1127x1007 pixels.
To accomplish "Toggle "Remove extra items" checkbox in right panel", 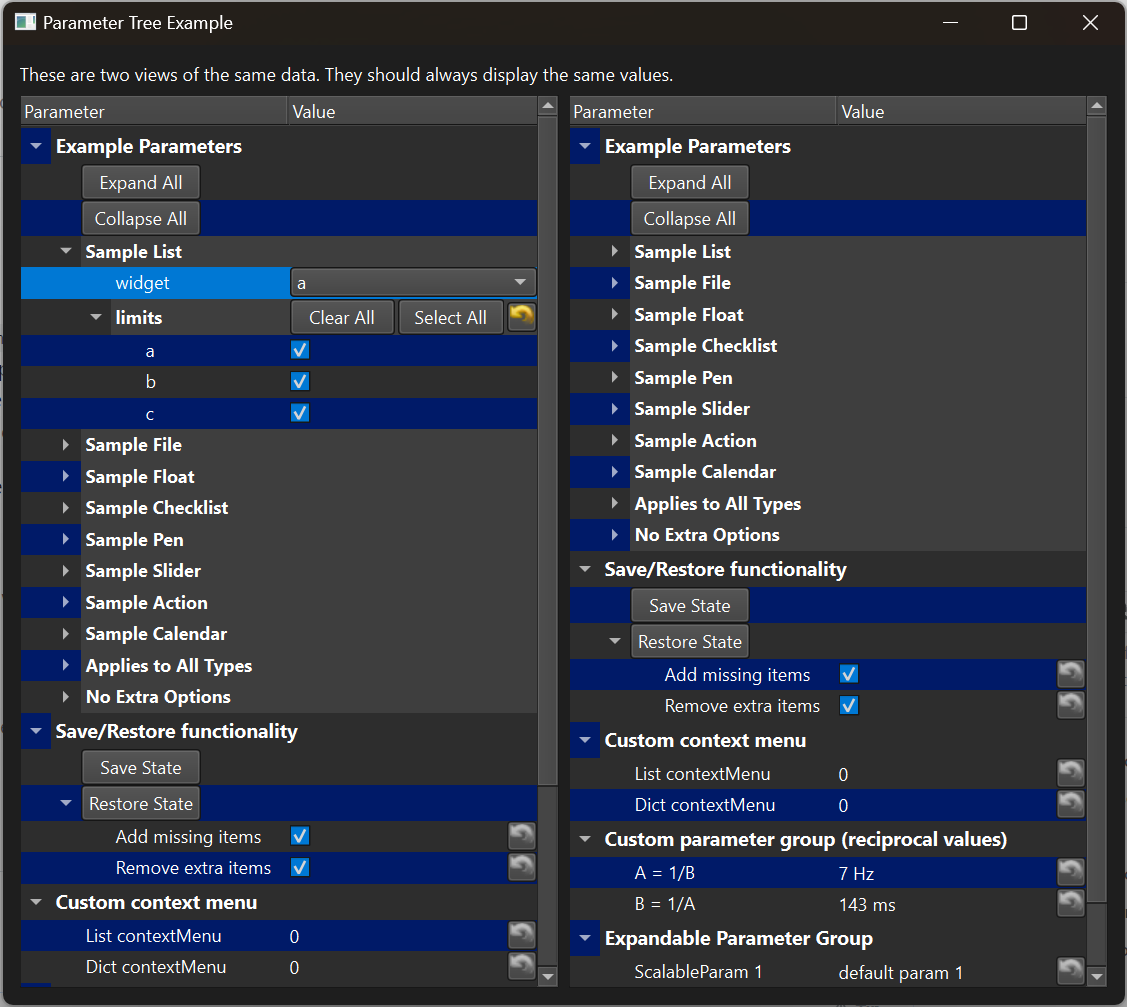I will click(x=848, y=705).
